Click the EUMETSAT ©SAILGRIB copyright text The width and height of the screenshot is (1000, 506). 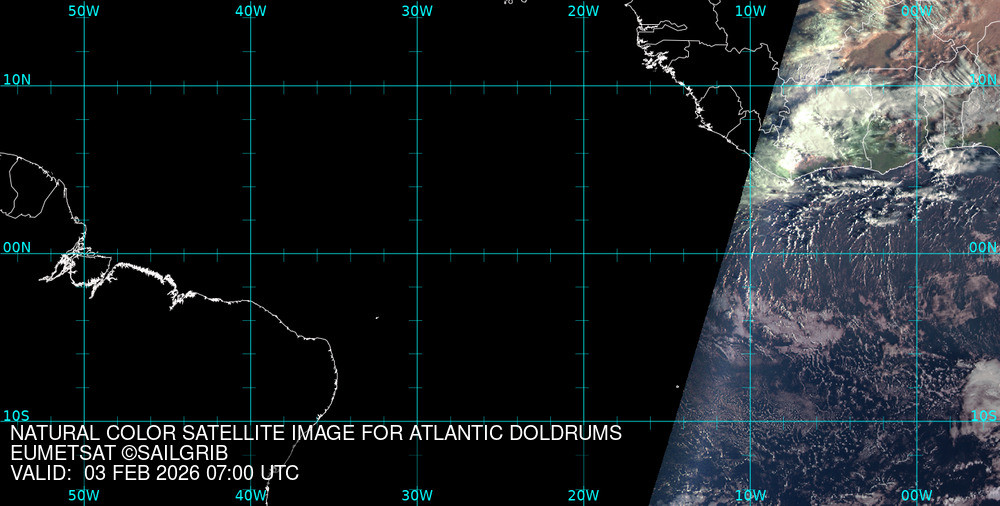point(120,454)
